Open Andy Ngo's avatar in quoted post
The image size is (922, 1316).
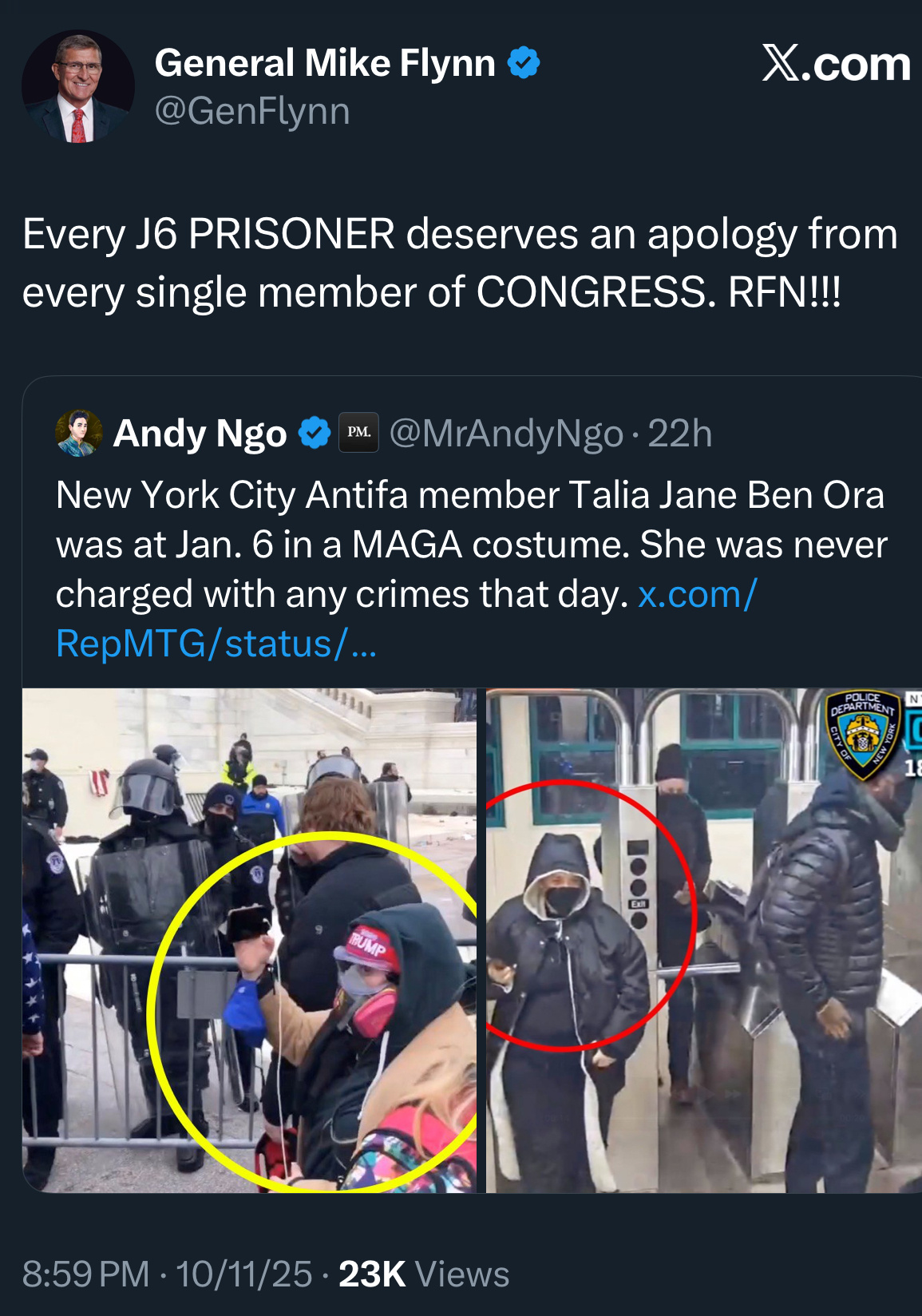78,433
